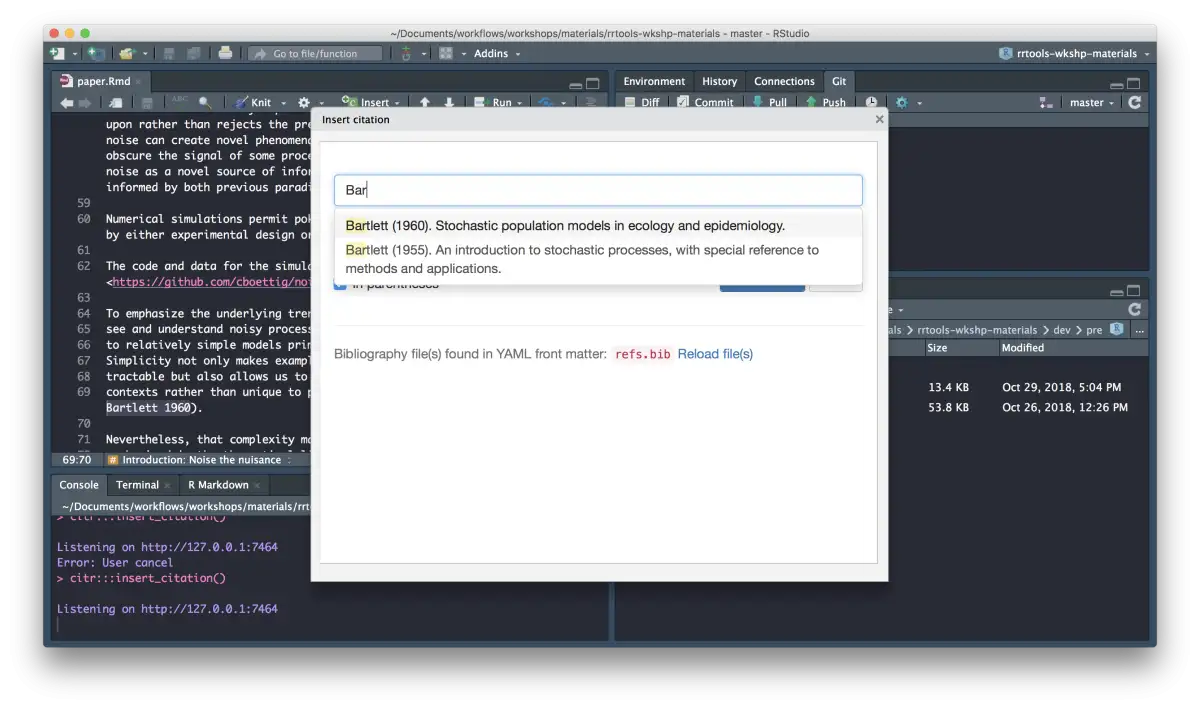Click the Pull arrow in Git pane
This screenshot has height=709, width=1200.
point(759,102)
